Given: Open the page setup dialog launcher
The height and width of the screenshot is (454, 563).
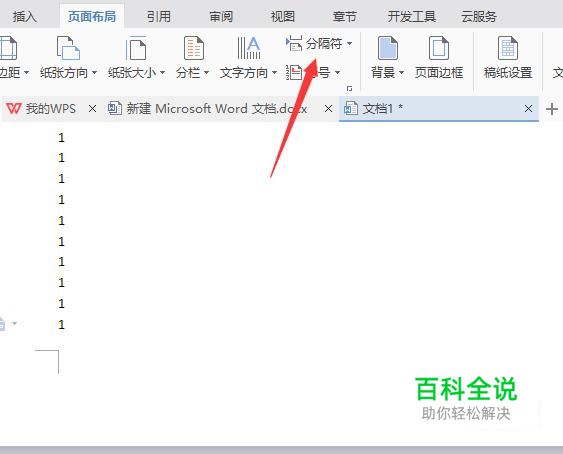Looking at the screenshot, I should [349, 88].
